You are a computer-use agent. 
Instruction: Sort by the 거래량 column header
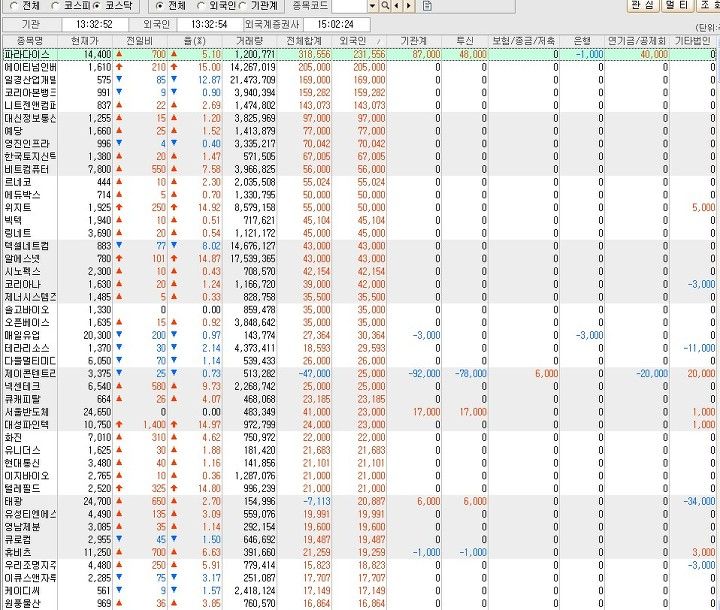tap(249, 41)
